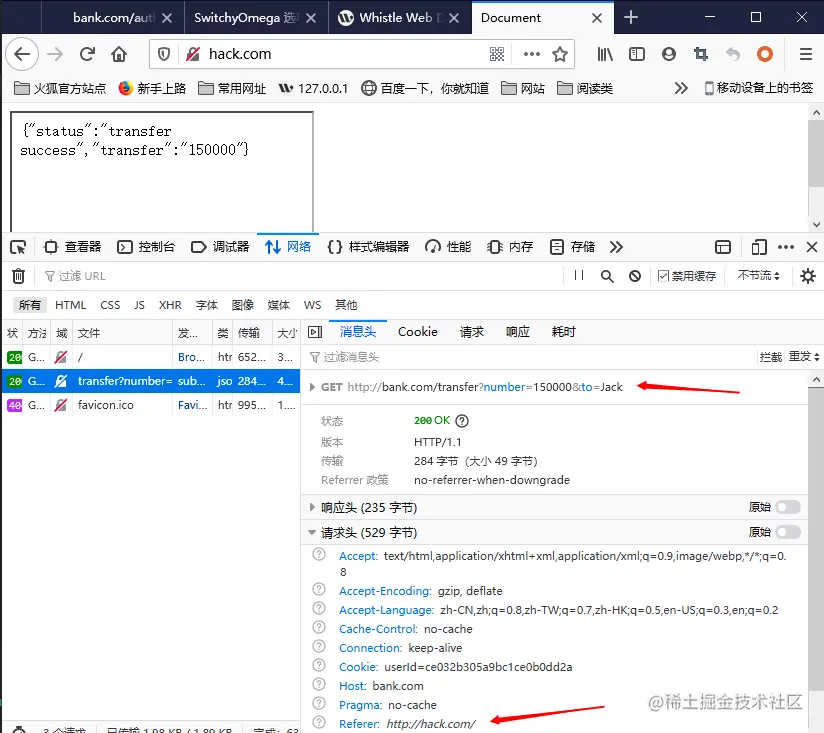This screenshot has width=824, height=733.
Task: Open a new browser tab
Action: click(631, 17)
